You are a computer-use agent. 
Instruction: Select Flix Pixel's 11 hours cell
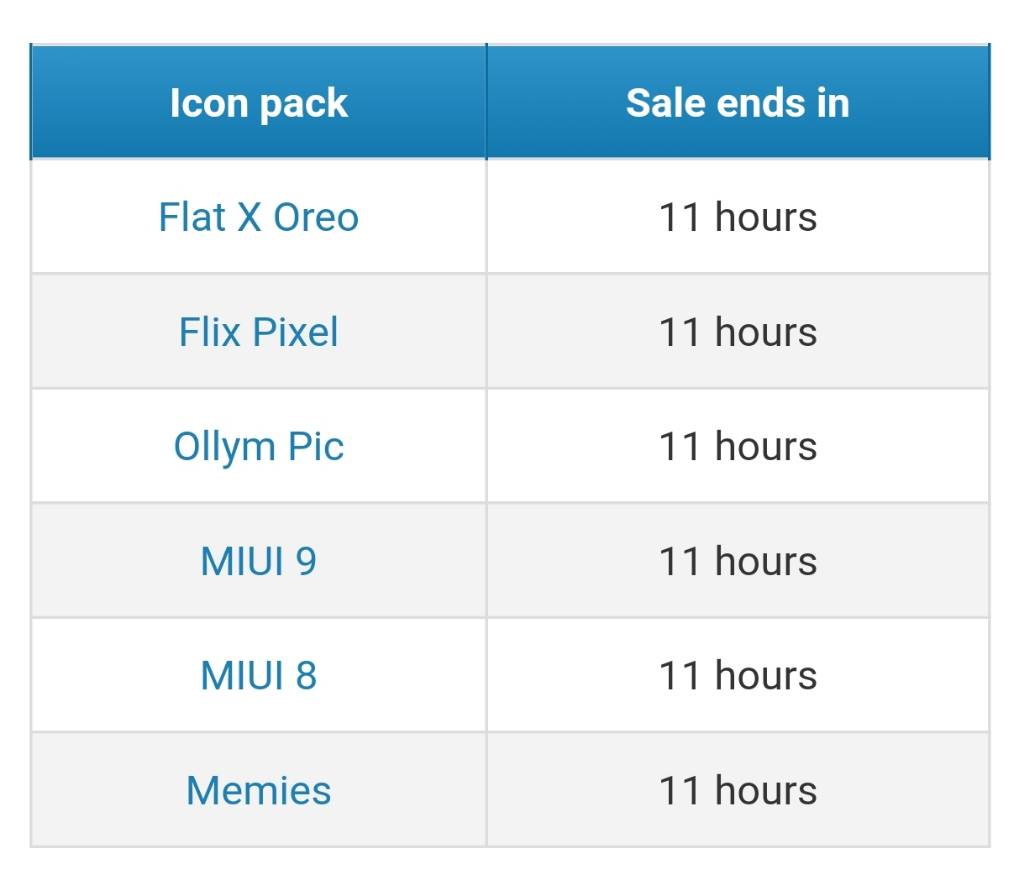tap(739, 332)
